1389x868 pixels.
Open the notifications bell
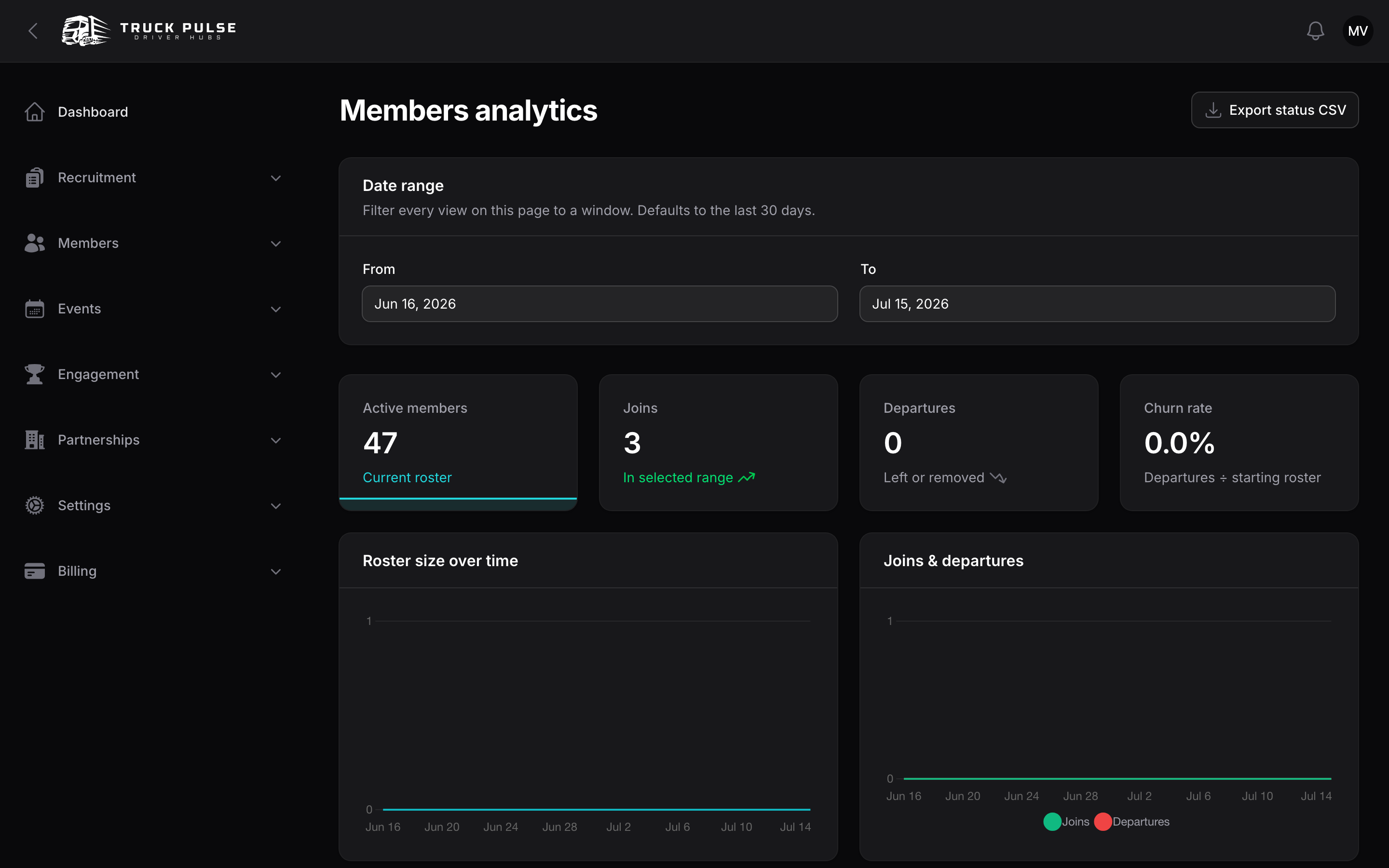(1315, 31)
